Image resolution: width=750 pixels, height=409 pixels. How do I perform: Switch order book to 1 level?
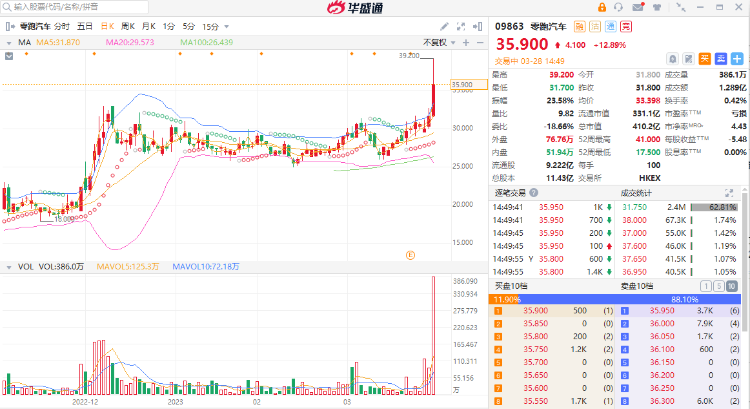[x=706, y=286]
